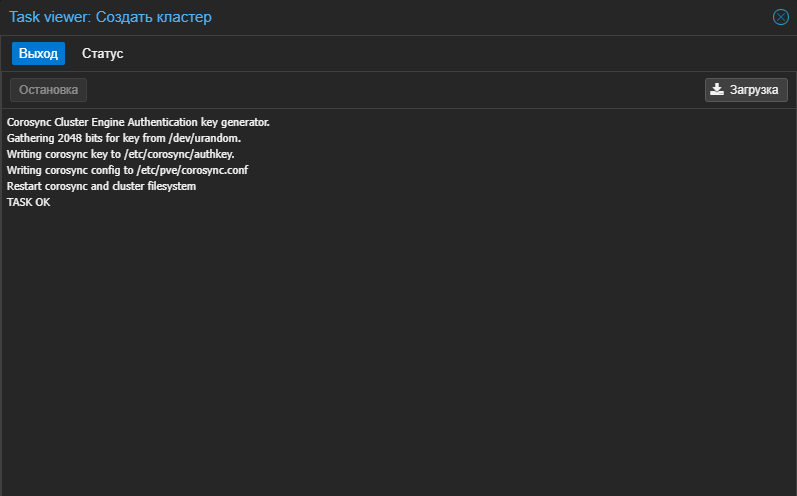Click the empty area of the log output
Image resolution: width=797 pixels, height=496 pixels.
pyautogui.click(x=398, y=351)
